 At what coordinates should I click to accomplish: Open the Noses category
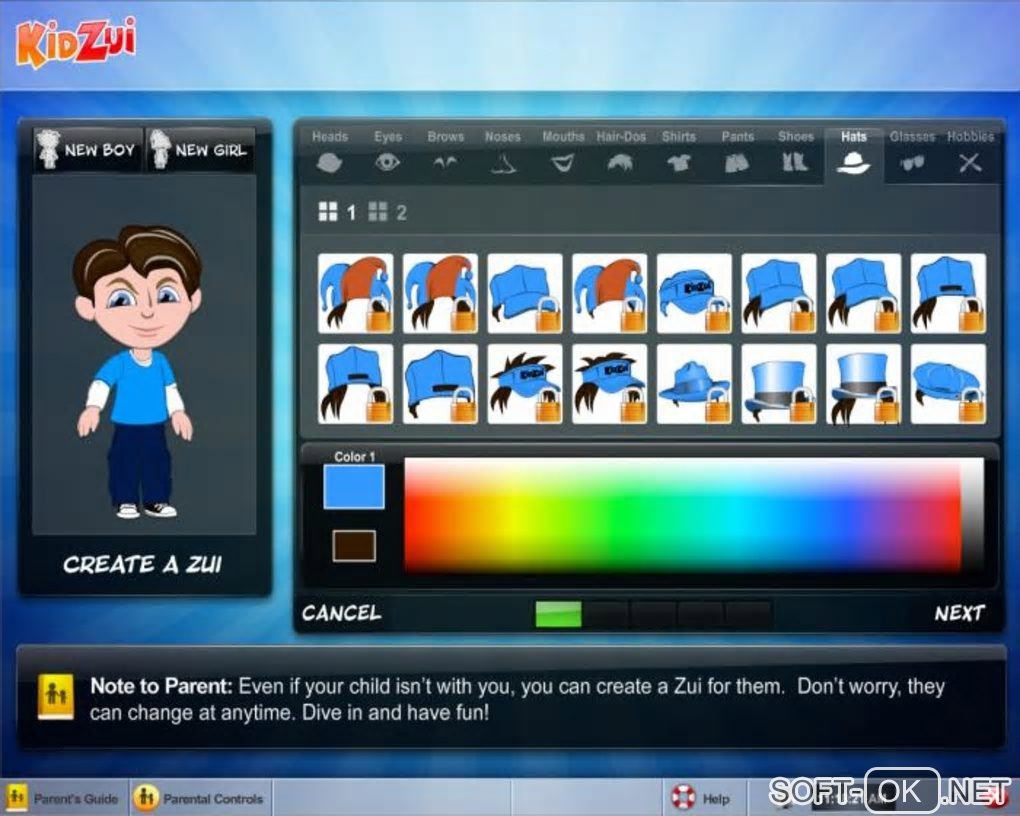[503, 154]
